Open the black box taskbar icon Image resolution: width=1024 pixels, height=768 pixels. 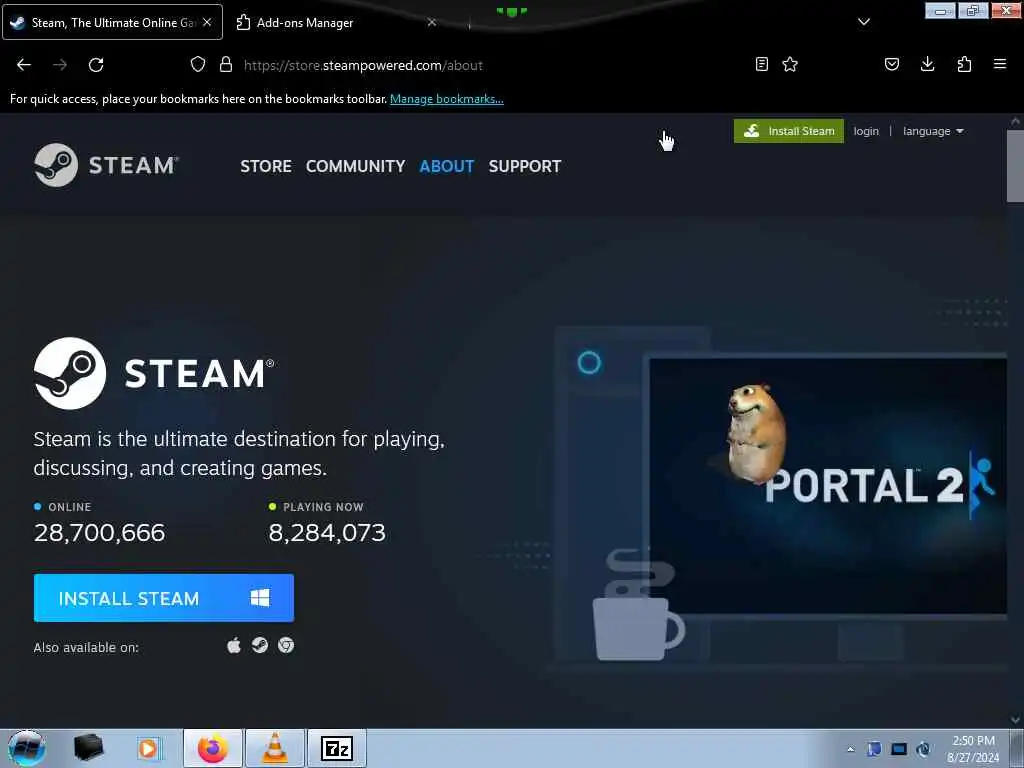[x=88, y=748]
